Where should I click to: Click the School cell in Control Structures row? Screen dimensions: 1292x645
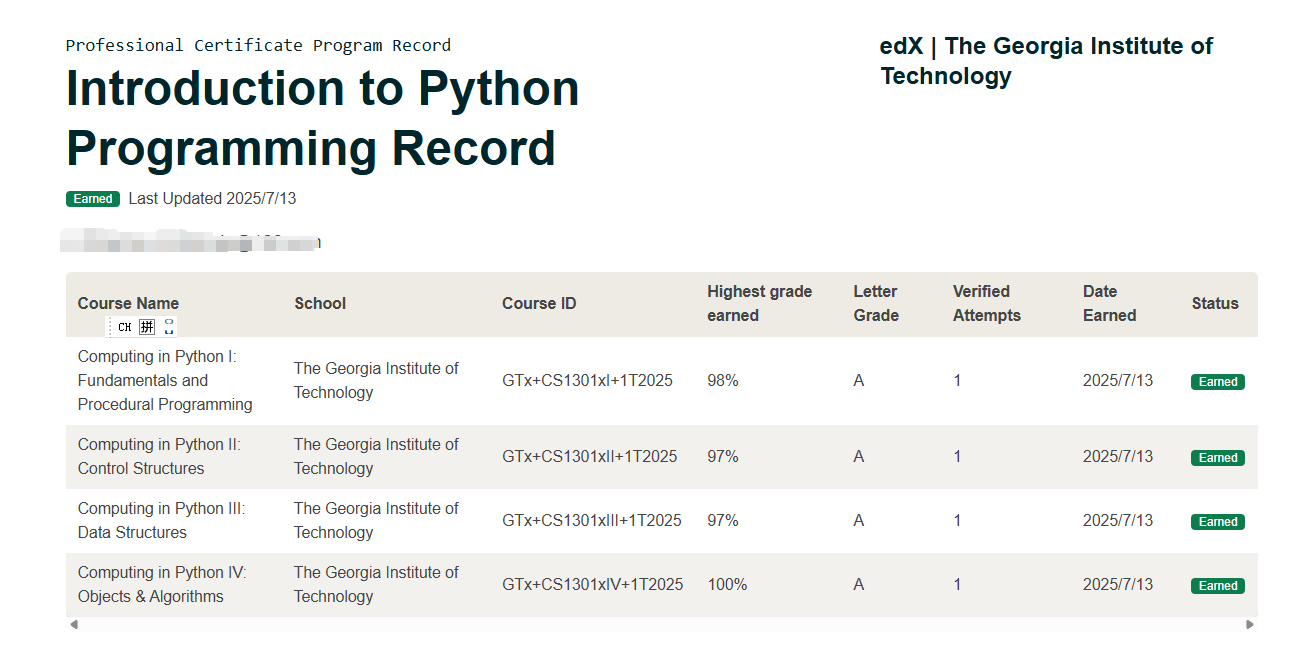click(x=376, y=456)
